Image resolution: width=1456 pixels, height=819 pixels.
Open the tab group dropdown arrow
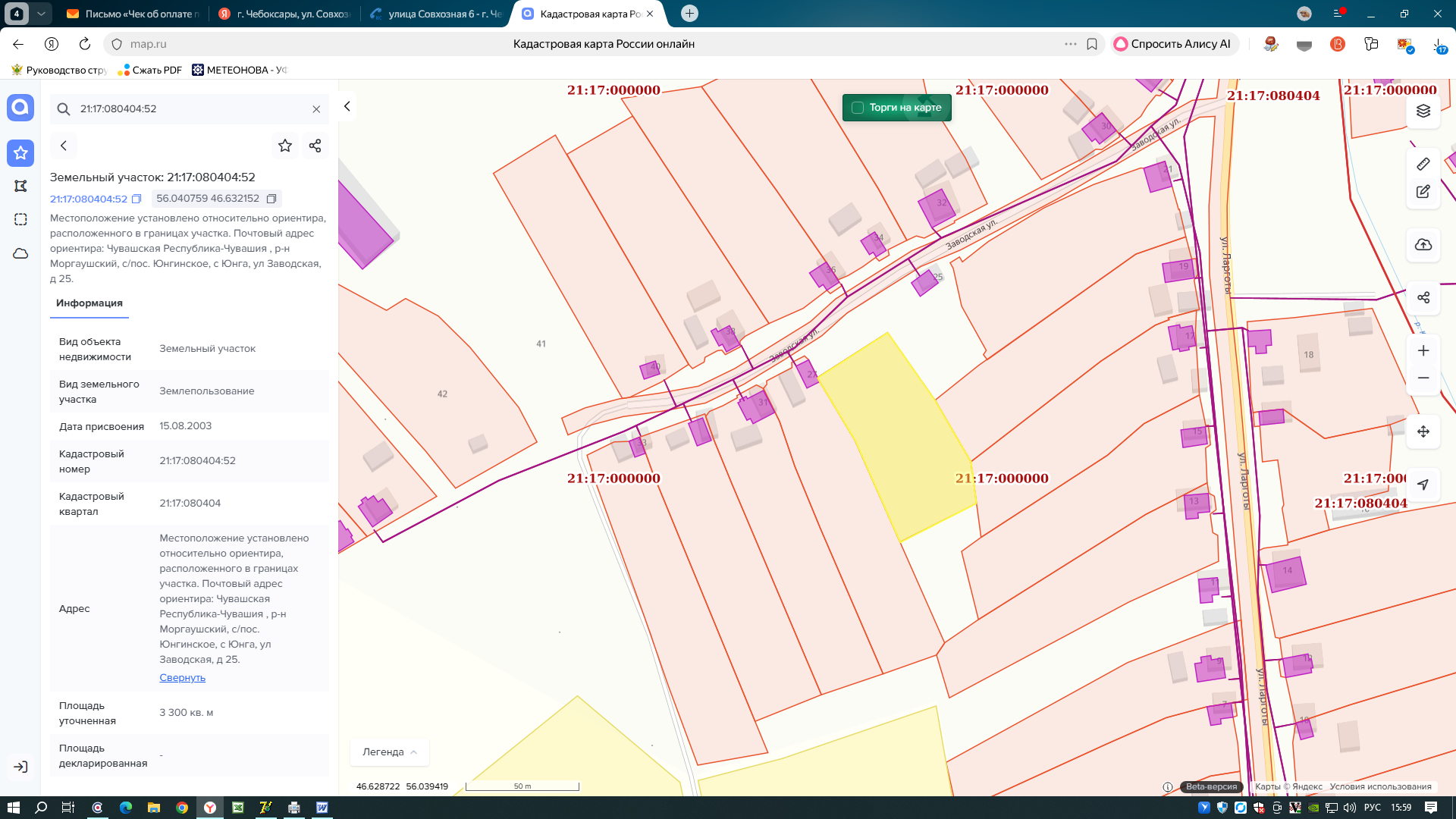[41, 14]
